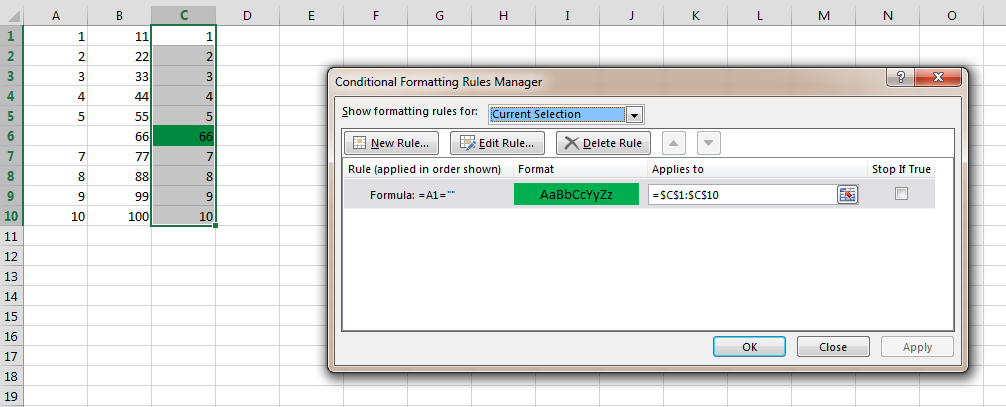Open Edit Rule dialog
The image size is (1006, 407).
(x=497, y=143)
